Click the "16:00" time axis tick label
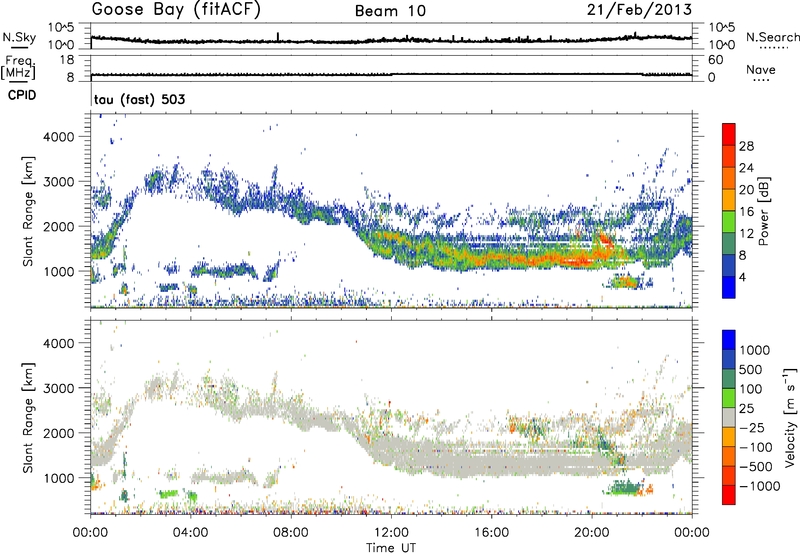The image size is (800, 554). 491,532
